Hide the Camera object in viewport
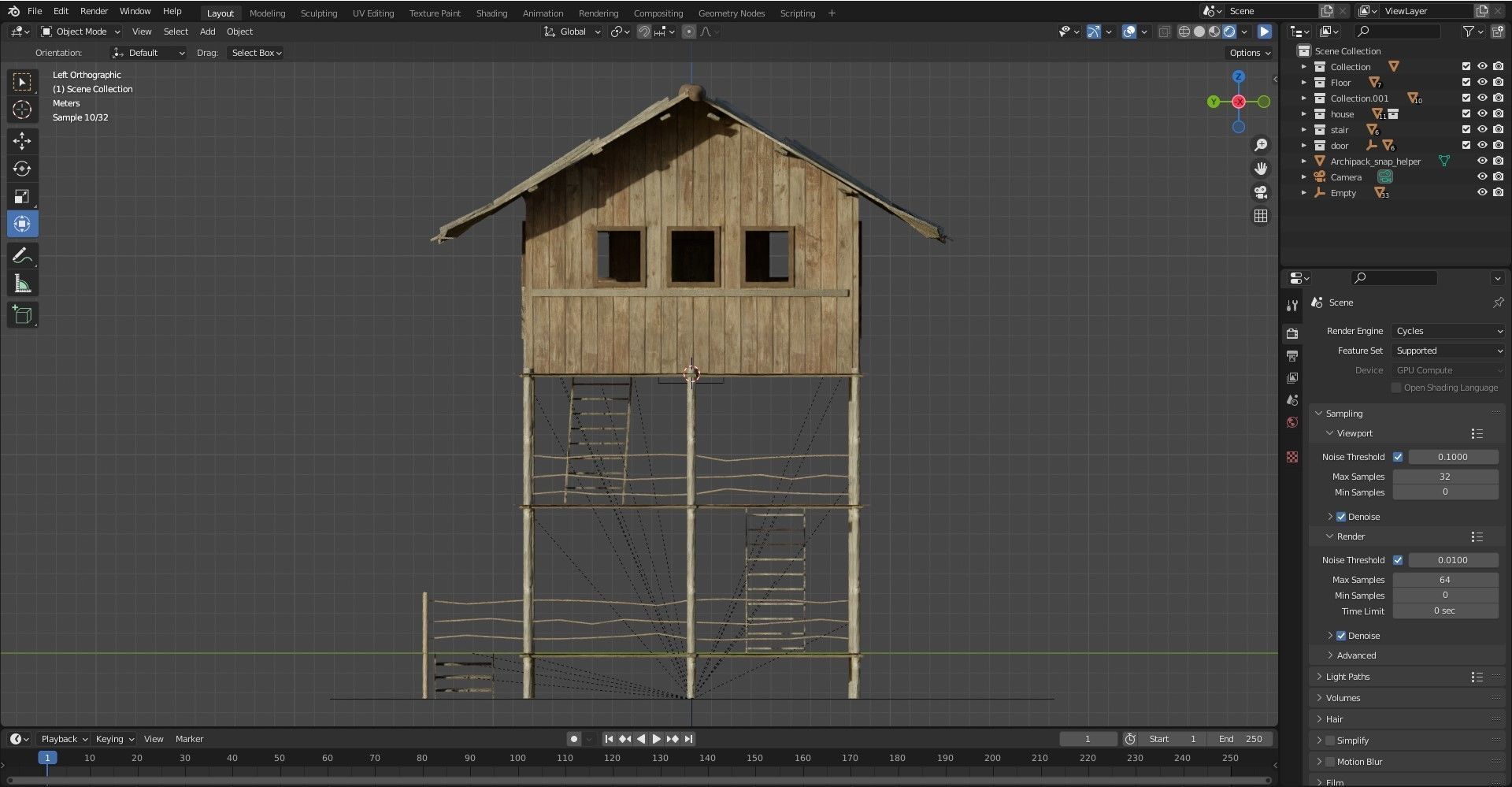Image resolution: width=1512 pixels, height=787 pixels. (x=1481, y=177)
